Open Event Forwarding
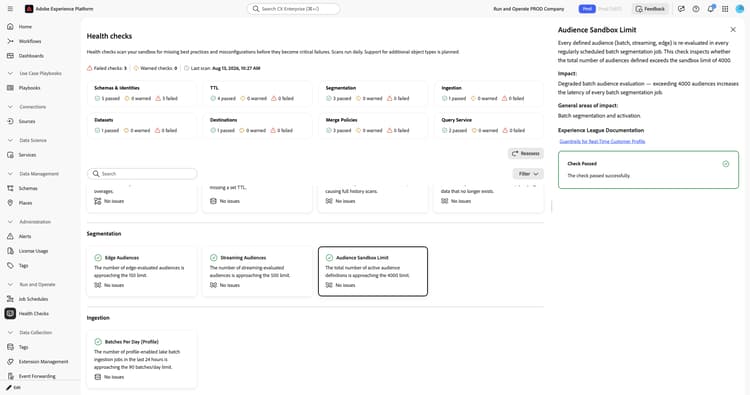This screenshot has height=395, width=750. tap(37, 376)
